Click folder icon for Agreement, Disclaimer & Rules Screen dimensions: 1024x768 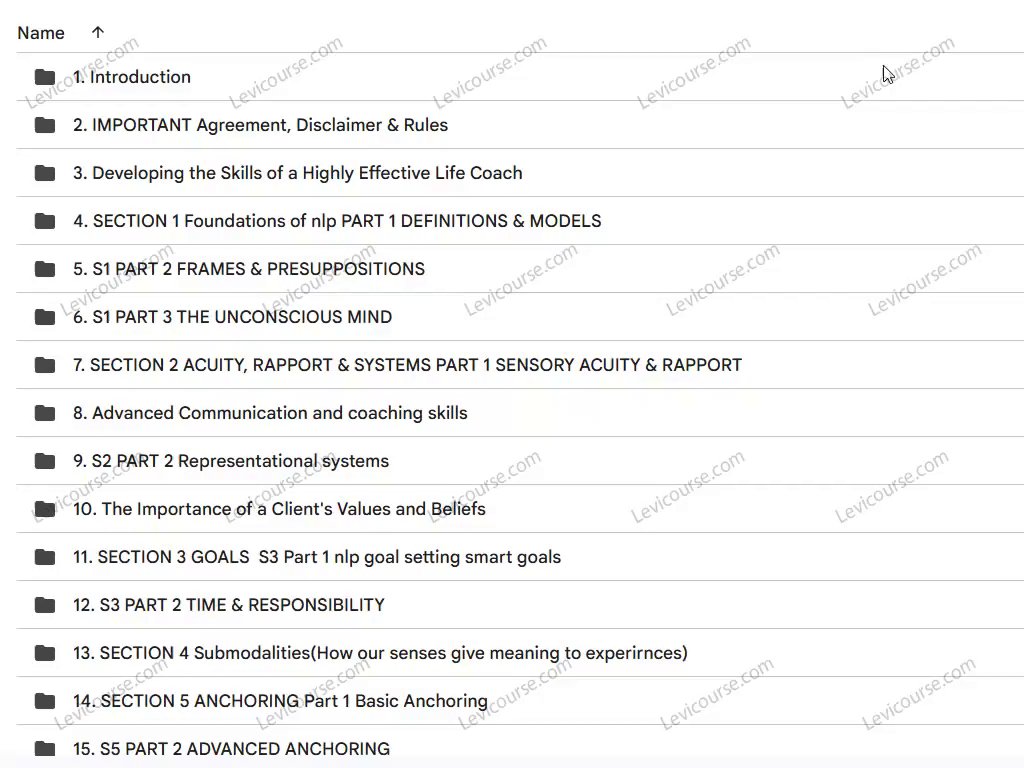[x=44, y=125]
